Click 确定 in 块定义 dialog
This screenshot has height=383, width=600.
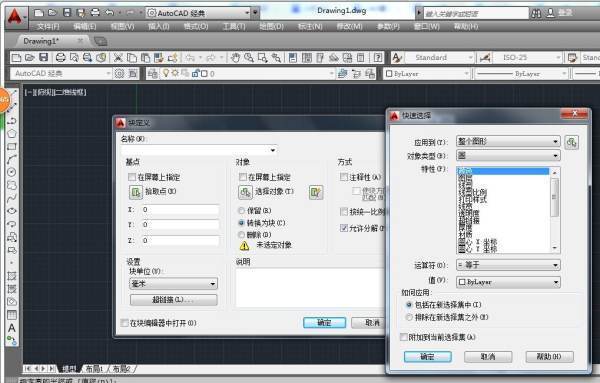pyautogui.click(x=324, y=323)
